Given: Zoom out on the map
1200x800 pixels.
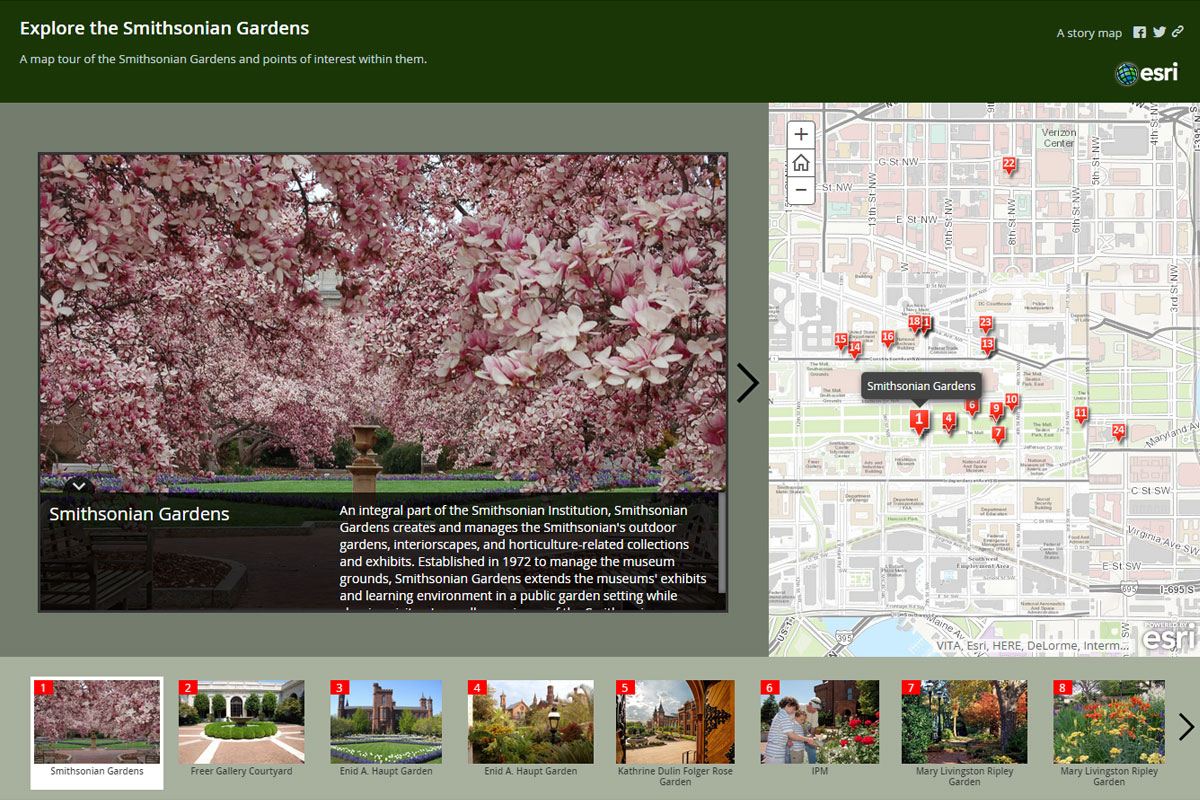Looking at the screenshot, I should click(x=801, y=190).
